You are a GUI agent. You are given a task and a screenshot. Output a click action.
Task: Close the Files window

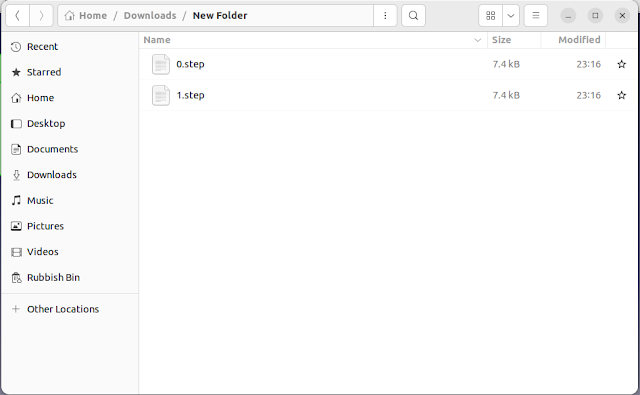[x=622, y=16]
